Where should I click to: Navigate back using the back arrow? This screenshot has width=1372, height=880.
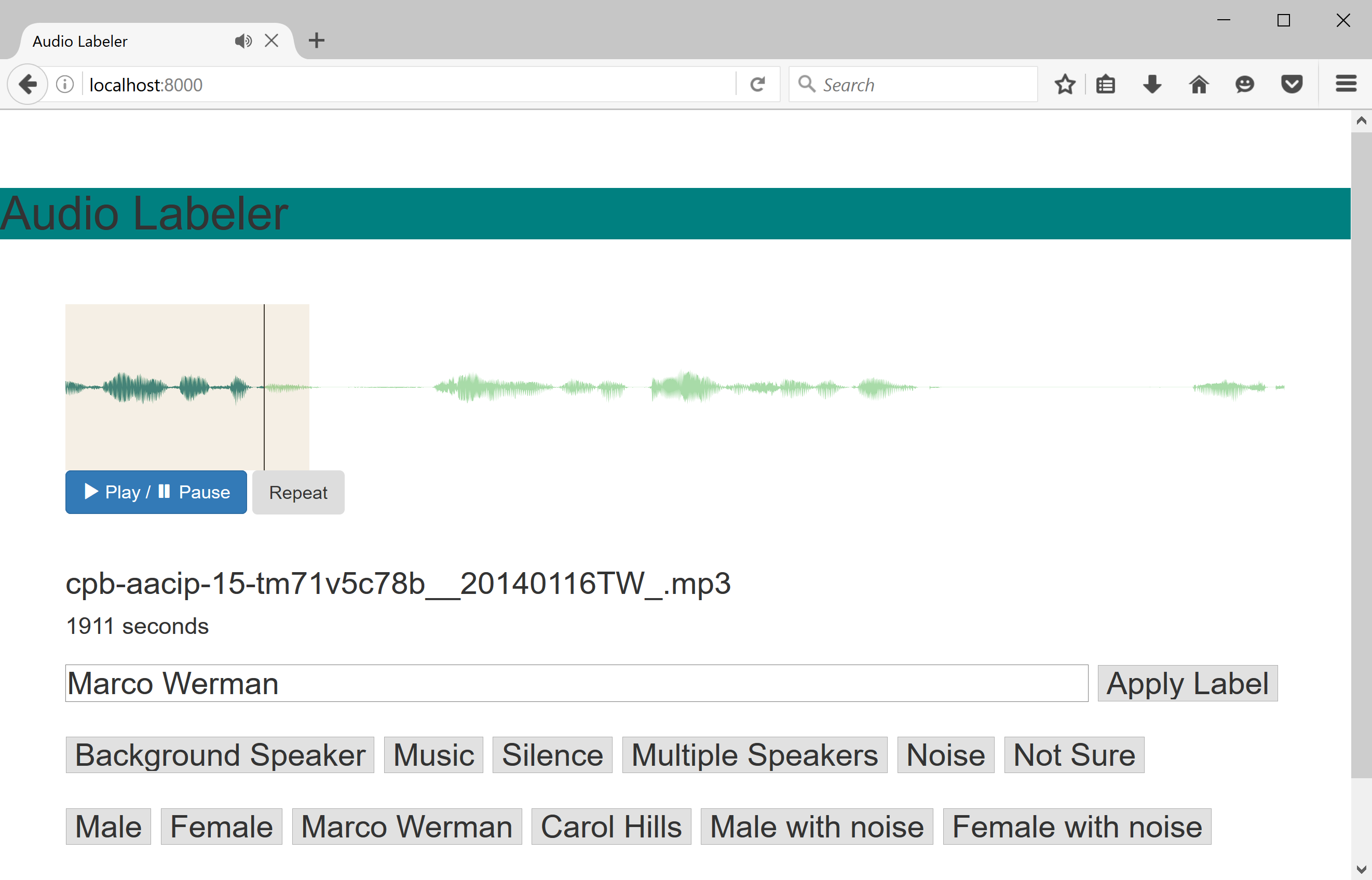pyautogui.click(x=27, y=84)
